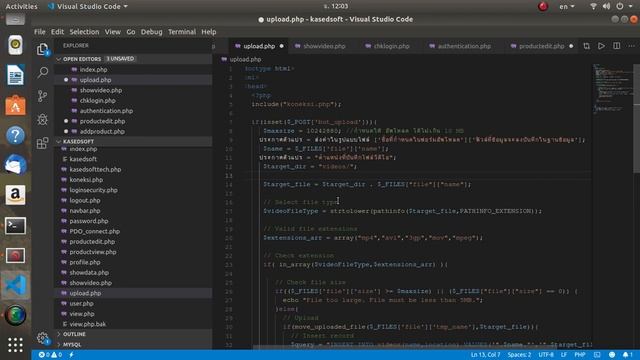The image size is (640, 360).
Task: Open the Visual Studio Code app menu in the top bar
Action: [87, 6]
